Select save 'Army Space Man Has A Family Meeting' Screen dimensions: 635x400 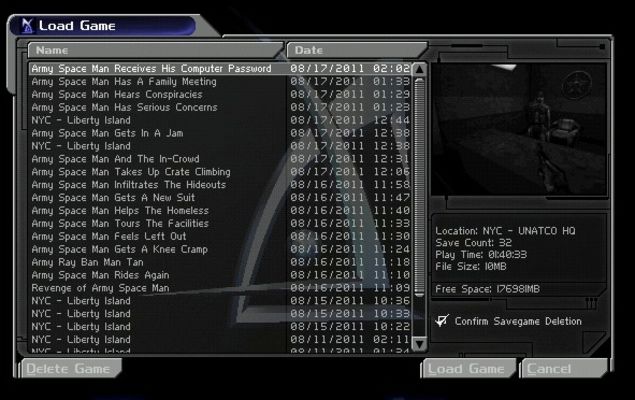pos(220,81)
